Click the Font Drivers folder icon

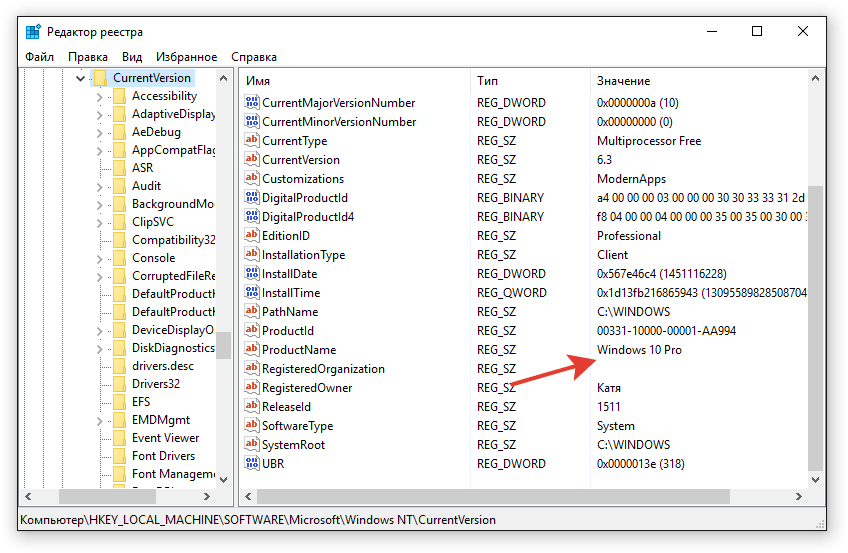coord(119,456)
